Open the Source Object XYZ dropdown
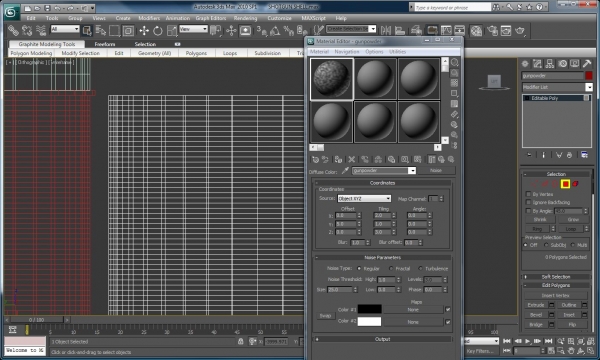Image resolution: width=600 pixels, height=360 pixels. 364,199
